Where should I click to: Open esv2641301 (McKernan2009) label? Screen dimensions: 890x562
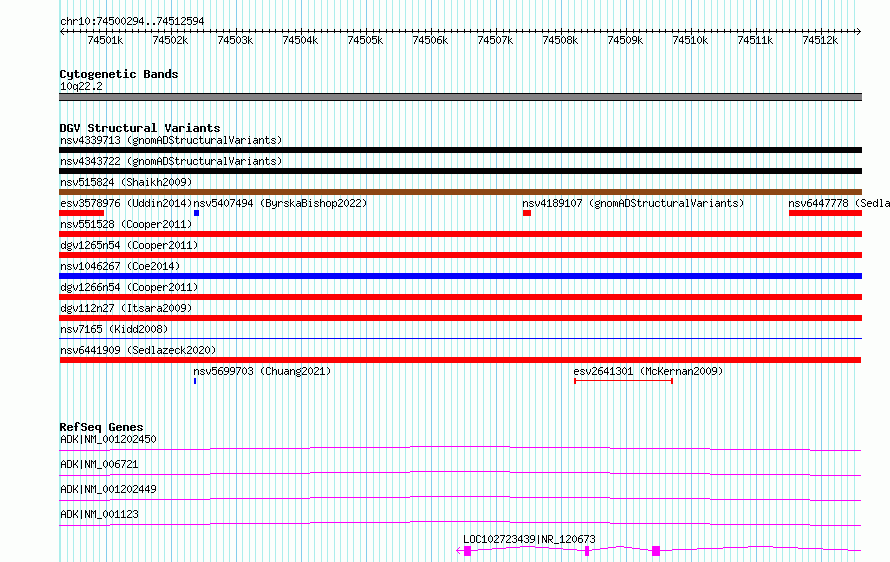point(648,371)
